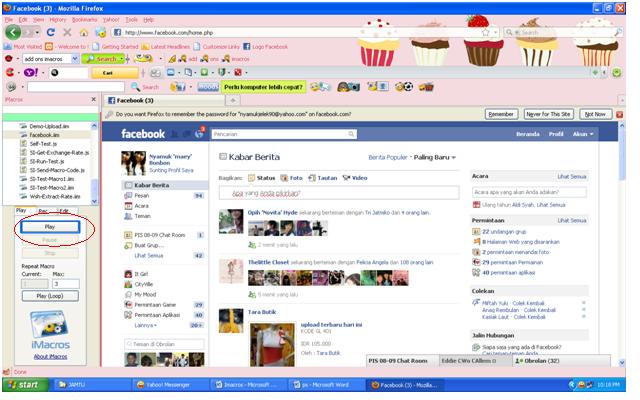
Task: Switch to Yahoo! Messenger in taskbar
Action: [170, 384]
